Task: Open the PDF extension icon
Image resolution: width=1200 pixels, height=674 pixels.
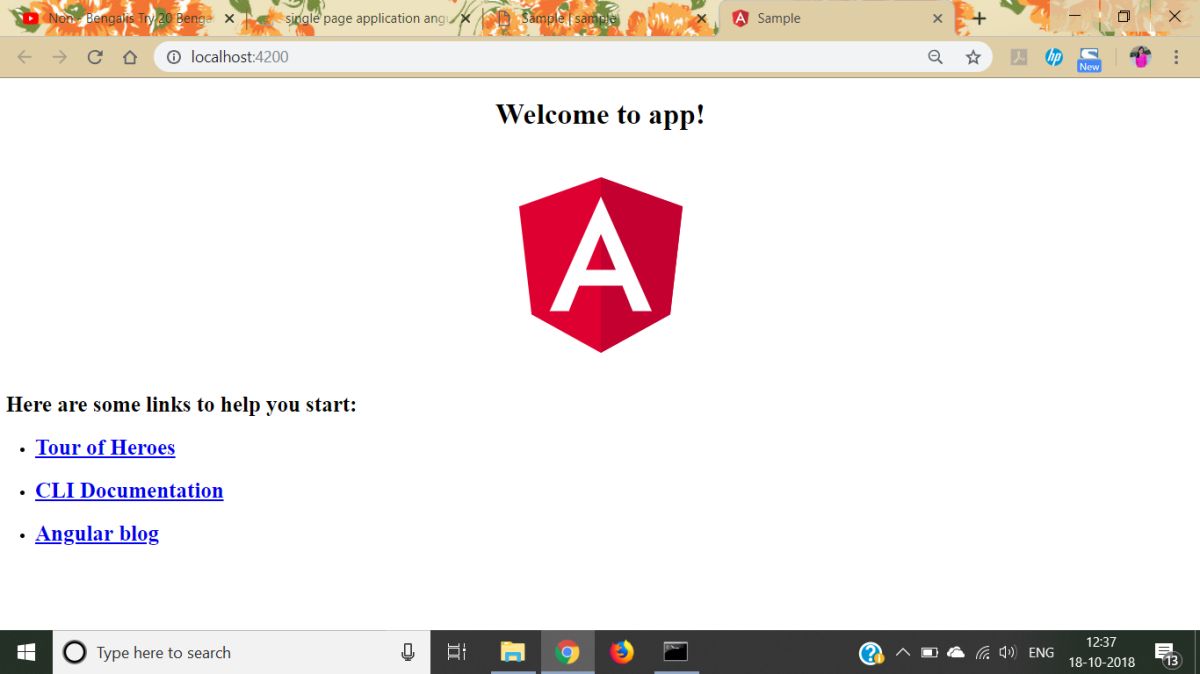Action: [x=1019, y=57]
